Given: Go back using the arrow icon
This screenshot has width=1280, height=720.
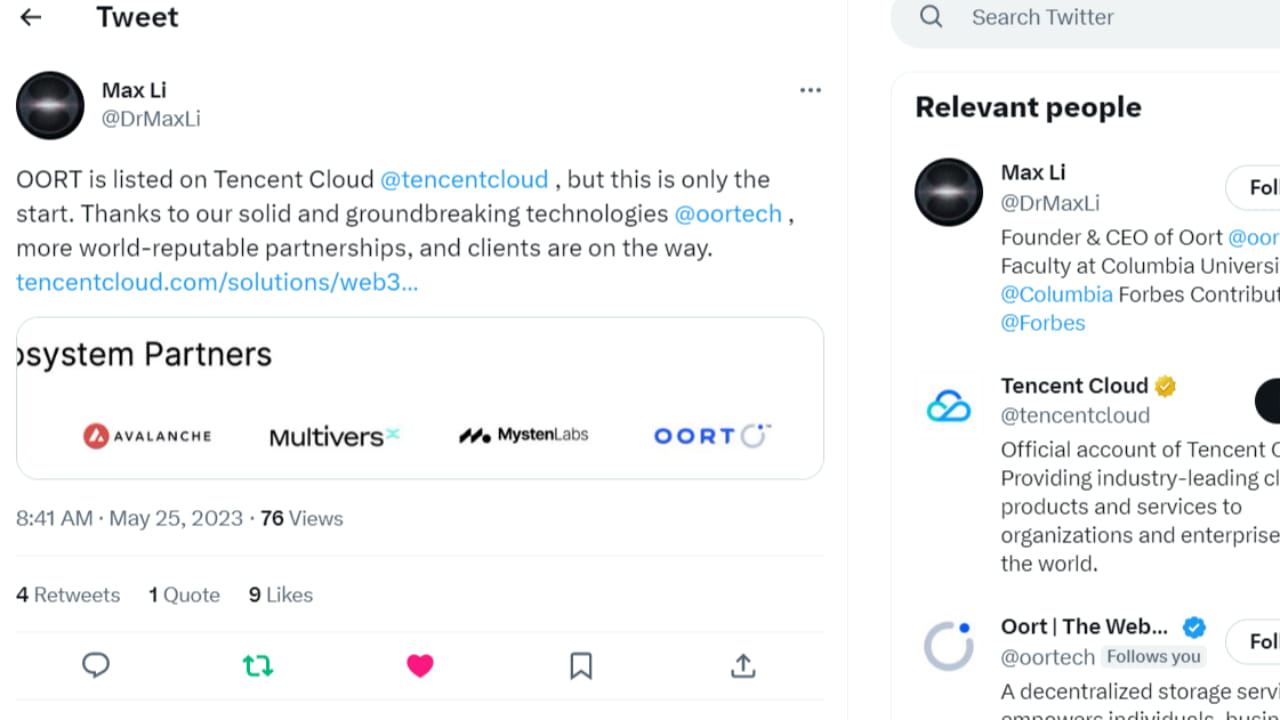Looking at the screenshot, I should [29, 17].
